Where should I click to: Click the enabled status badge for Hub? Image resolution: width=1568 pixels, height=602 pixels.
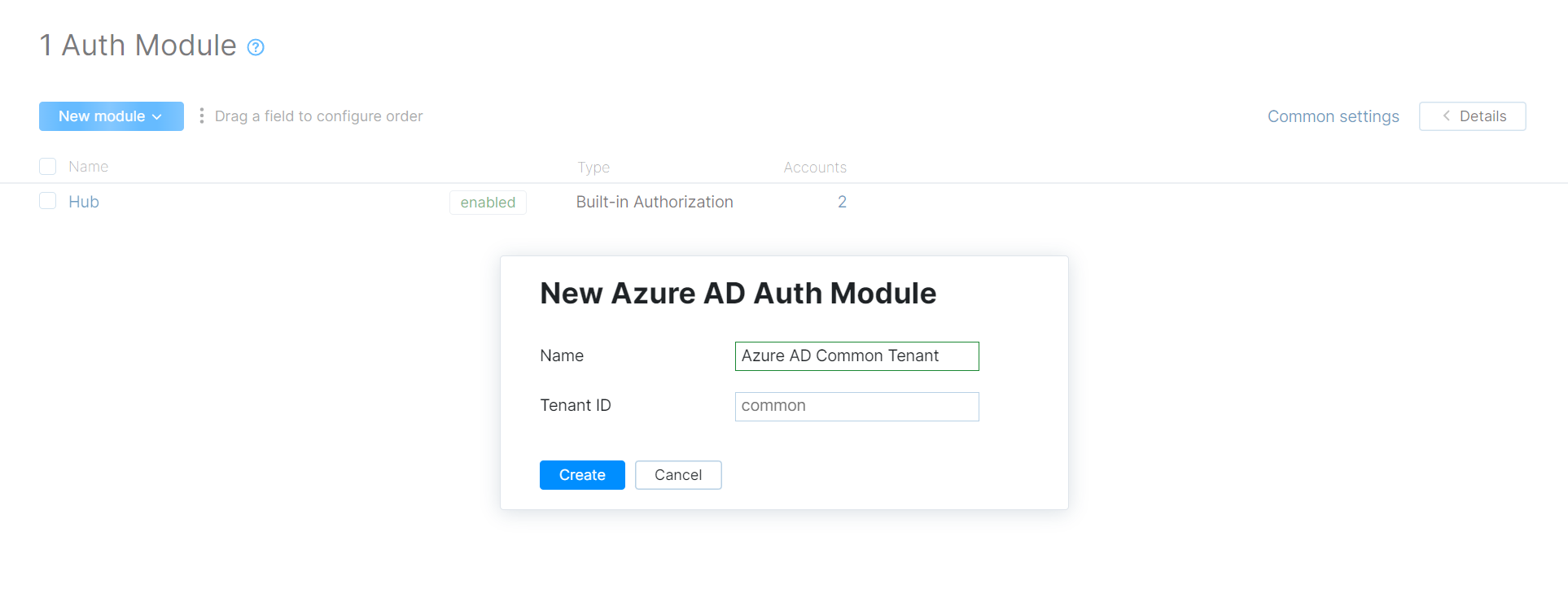click(488, 203)
